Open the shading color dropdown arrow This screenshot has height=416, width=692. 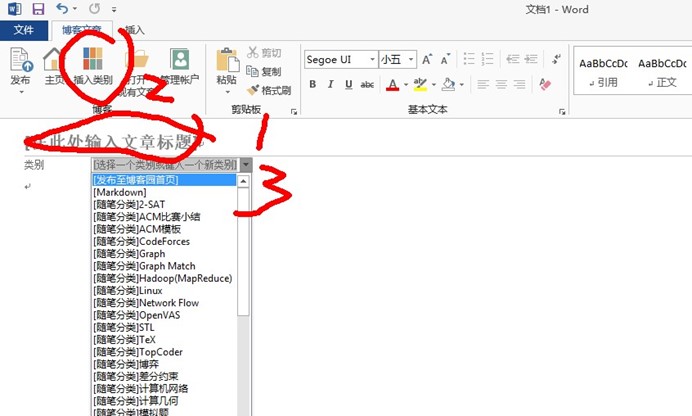462,84
